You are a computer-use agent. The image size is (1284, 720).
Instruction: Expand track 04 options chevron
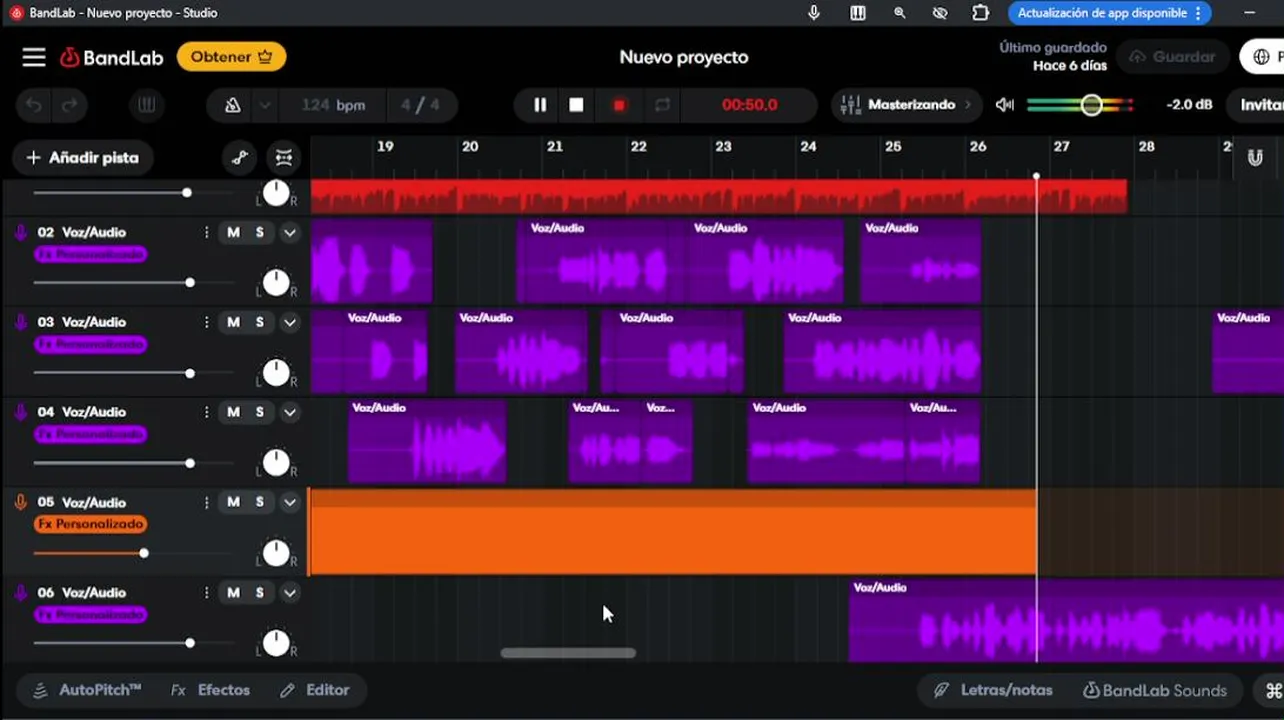[290, 412]
